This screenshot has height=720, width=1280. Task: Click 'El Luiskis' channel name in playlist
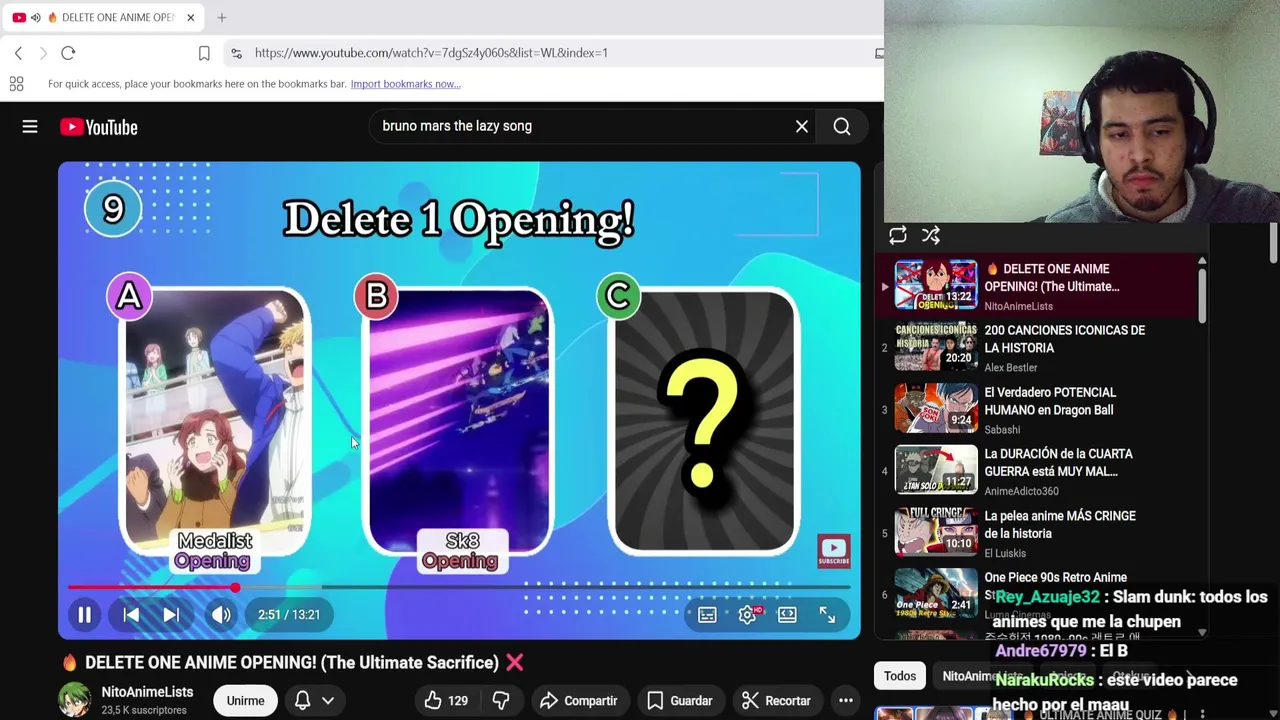1007,553
